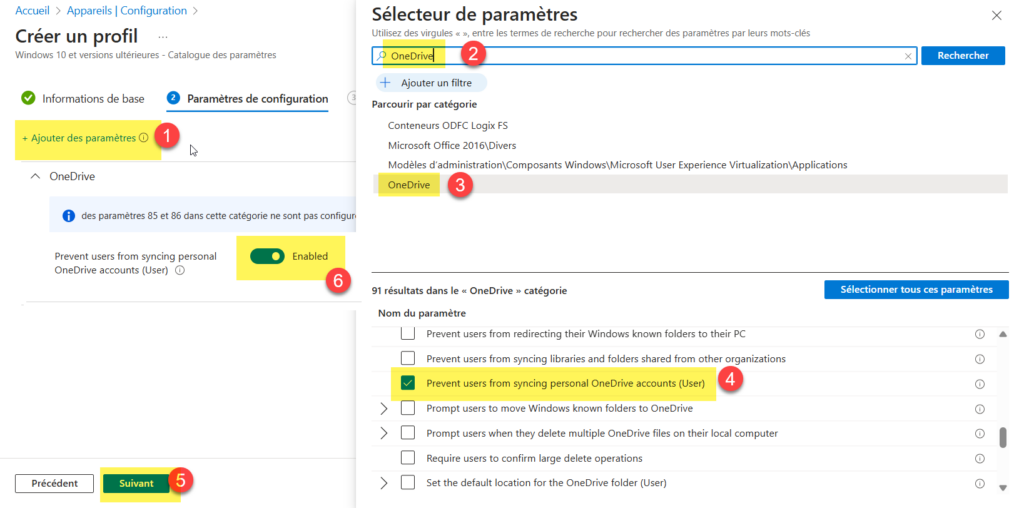
Task: Check Prevent users from syncing libraries from other organizations
Action: (x=408, y=359)
